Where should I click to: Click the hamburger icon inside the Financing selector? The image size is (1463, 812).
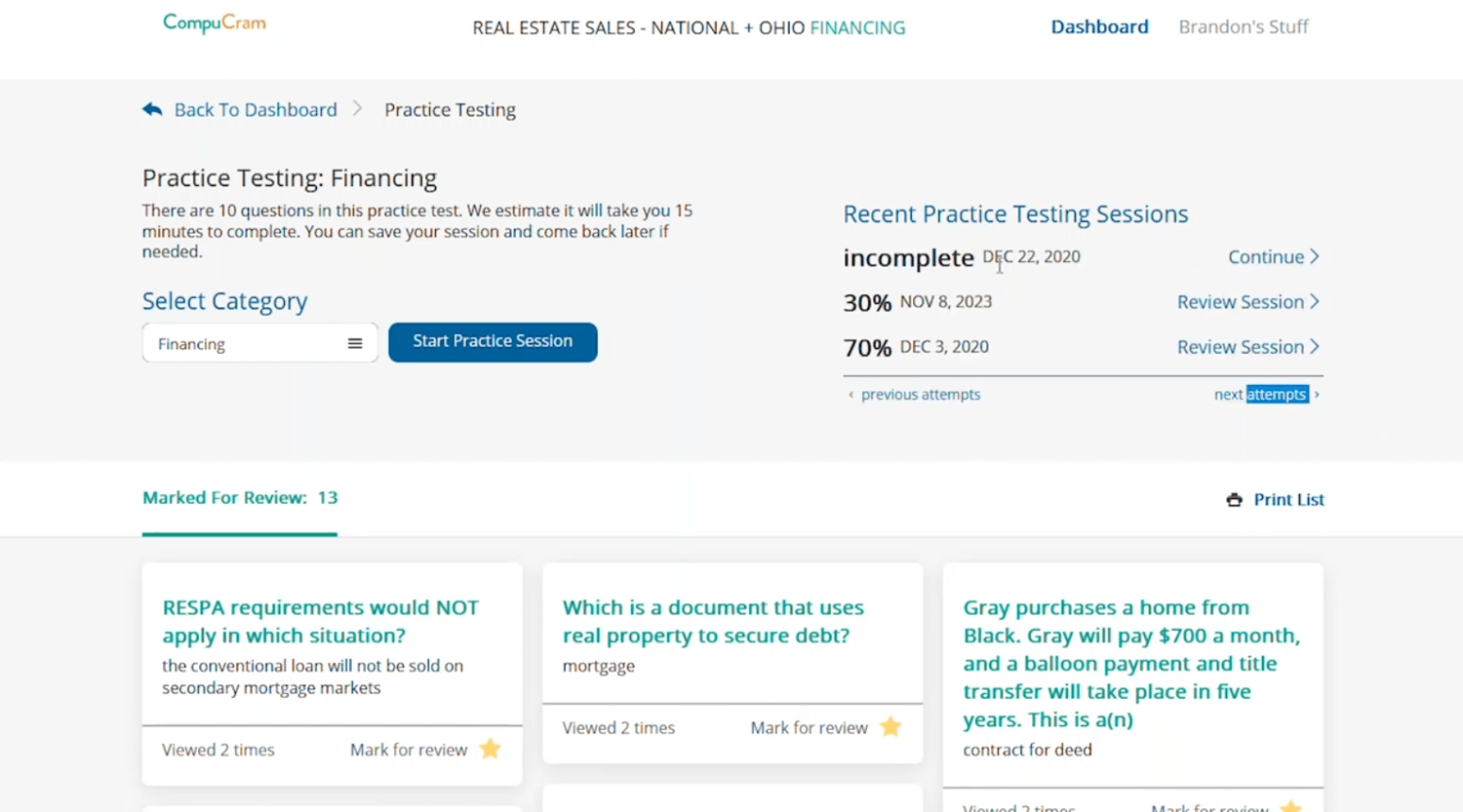coord(355,343)
